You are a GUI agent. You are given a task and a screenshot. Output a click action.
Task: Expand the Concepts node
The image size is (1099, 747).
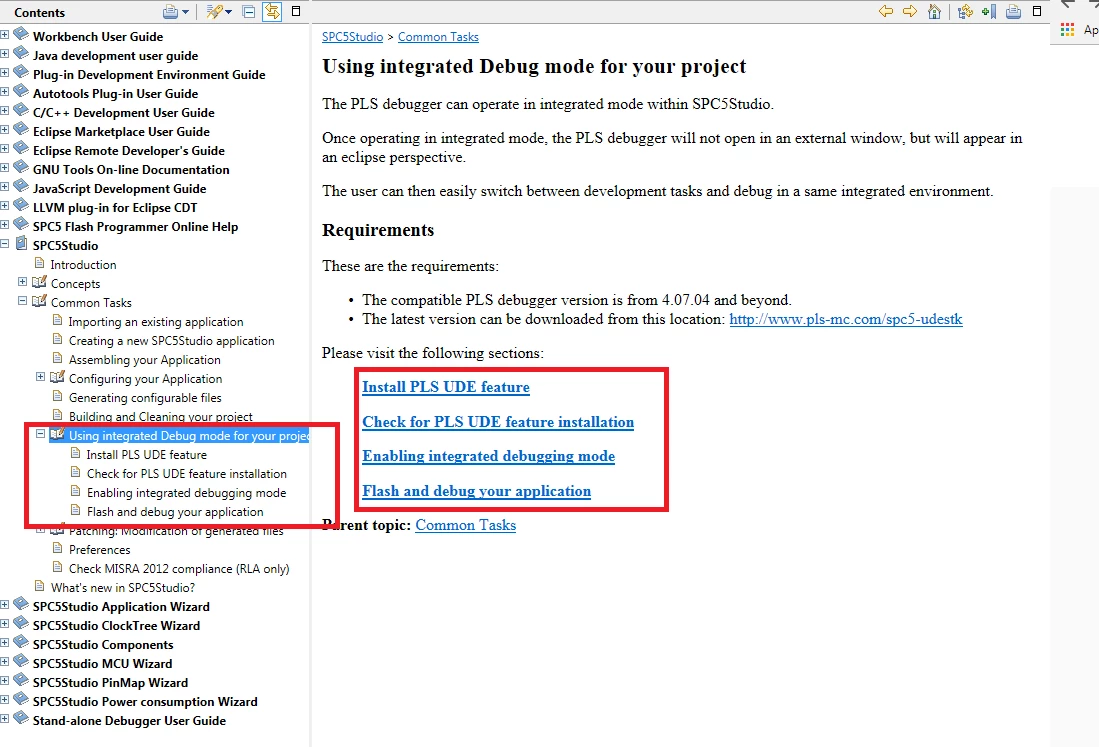pos(22,282)
